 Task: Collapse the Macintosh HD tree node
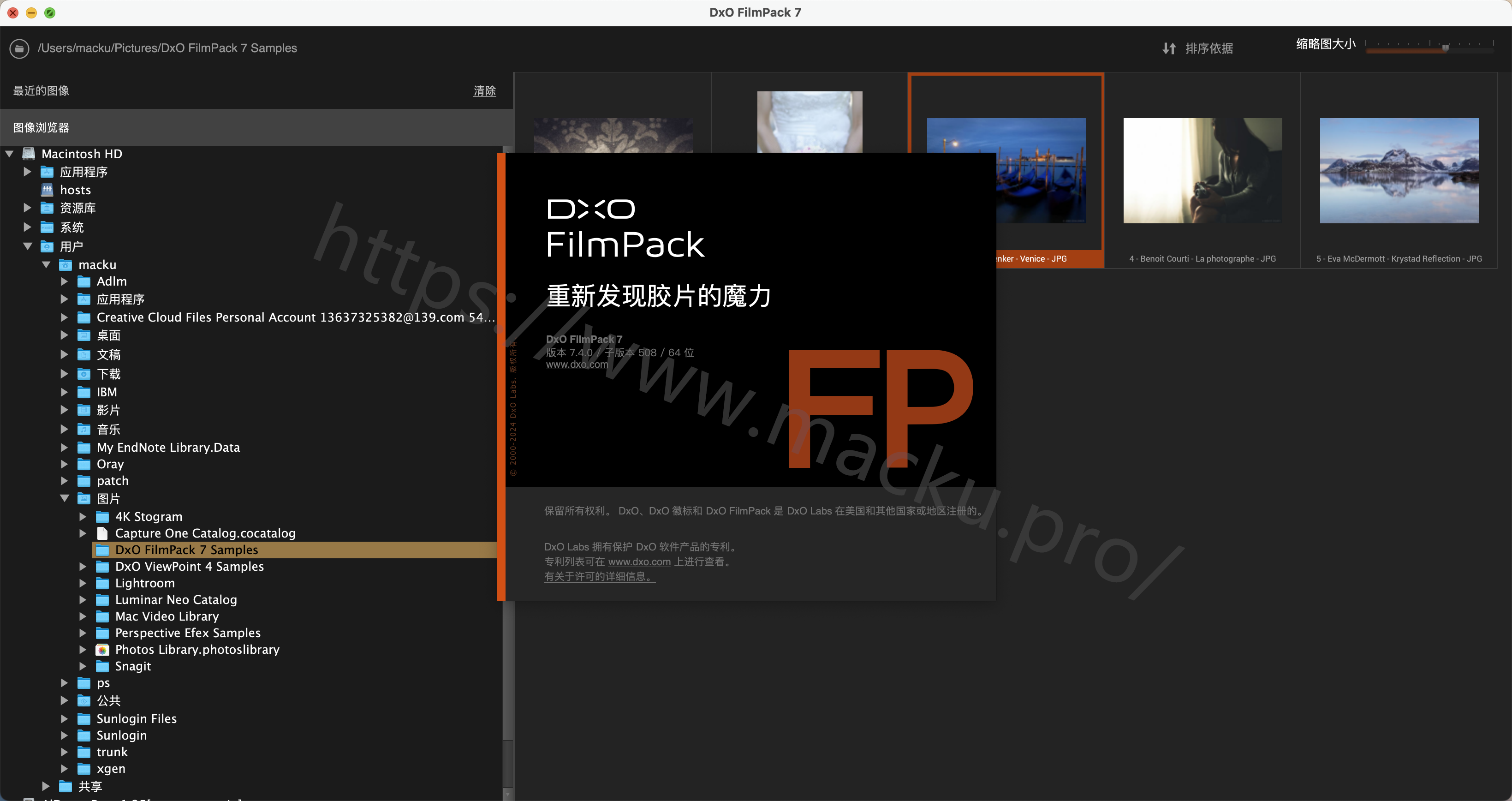9,154
